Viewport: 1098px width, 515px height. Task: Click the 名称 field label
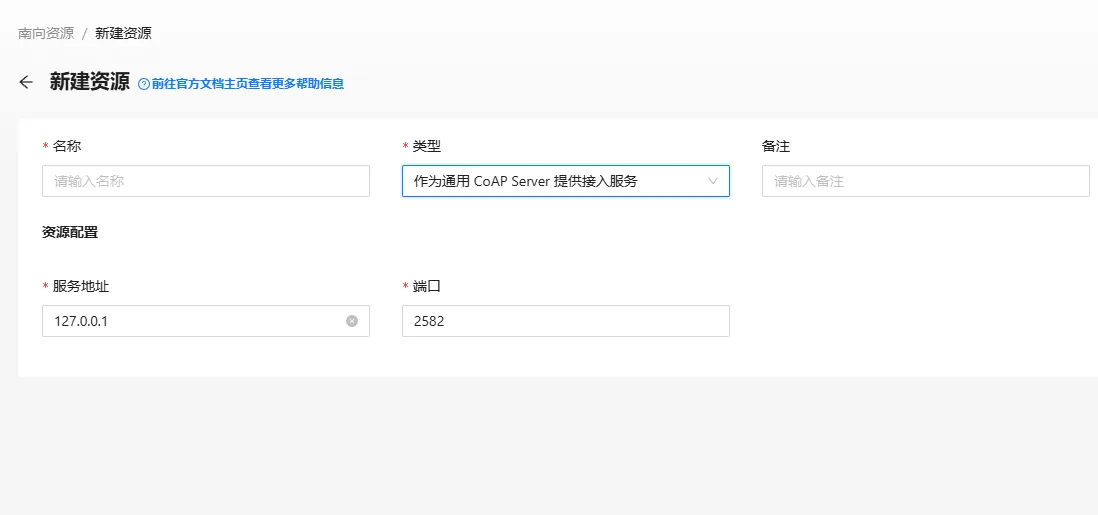point(67,146)
